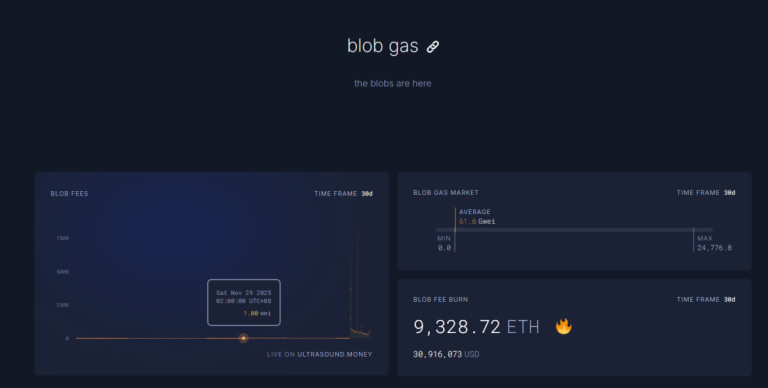Select the highlighted orange data point on chart
The image size is (768, 388).
243,338
